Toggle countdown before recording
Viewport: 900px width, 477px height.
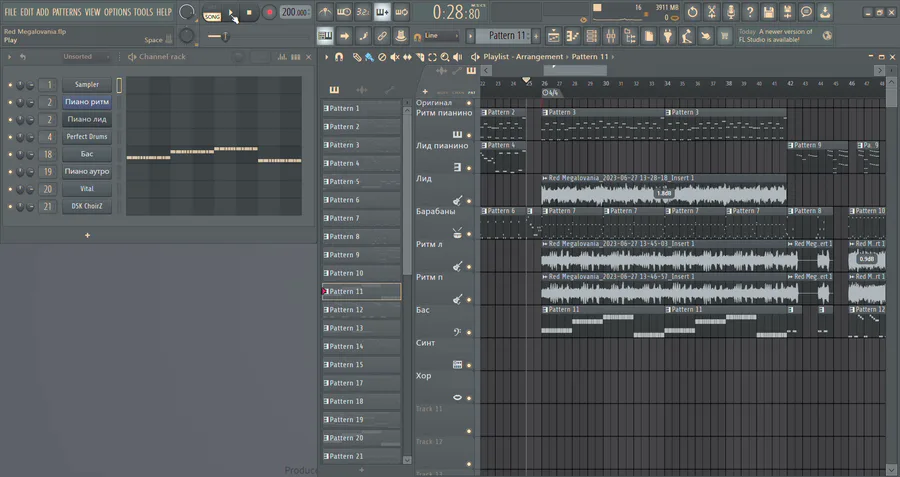pyautogui.click(x=363, y=11)
